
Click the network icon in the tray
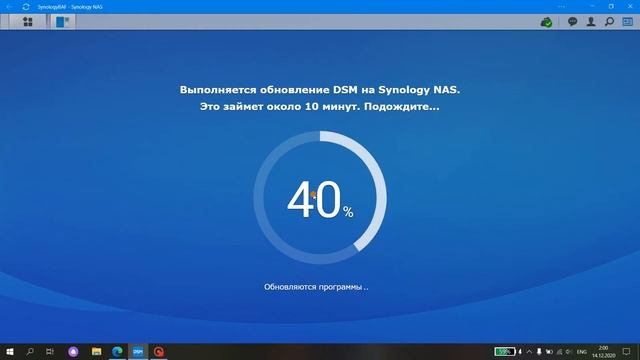(x=559, y=352)
